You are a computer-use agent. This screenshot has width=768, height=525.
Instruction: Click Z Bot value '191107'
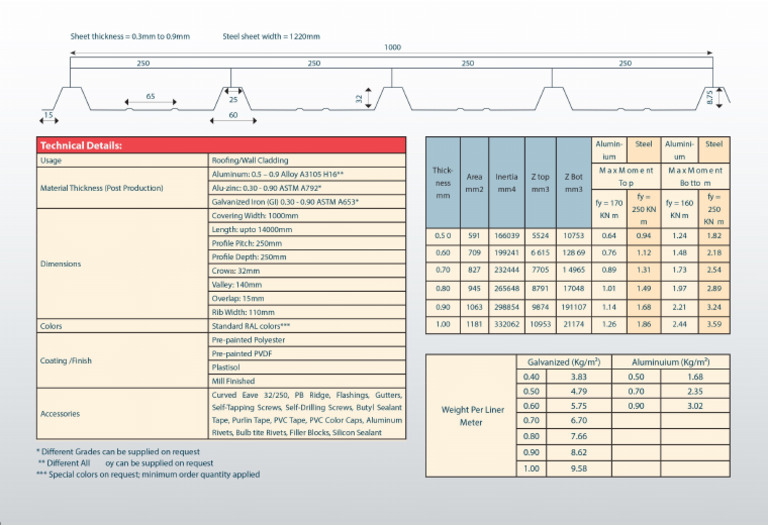[574, 308]
